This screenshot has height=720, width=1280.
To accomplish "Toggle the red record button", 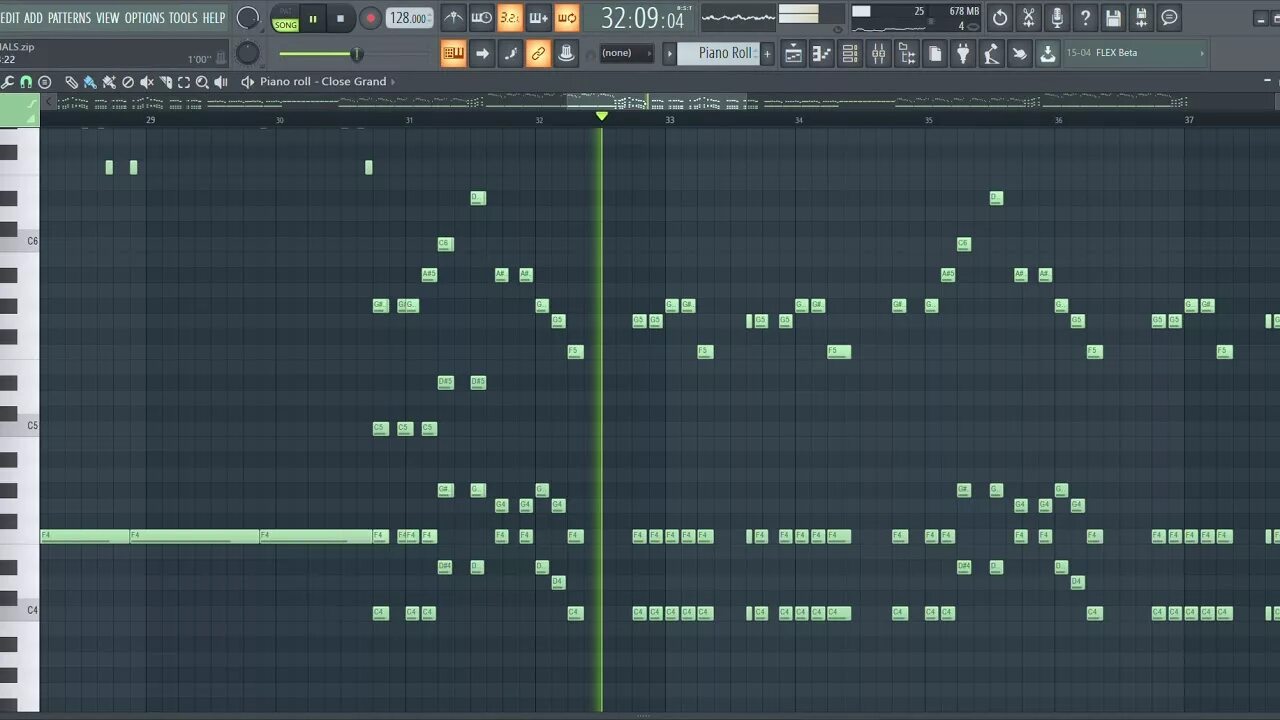I will (x=370, y=18).
